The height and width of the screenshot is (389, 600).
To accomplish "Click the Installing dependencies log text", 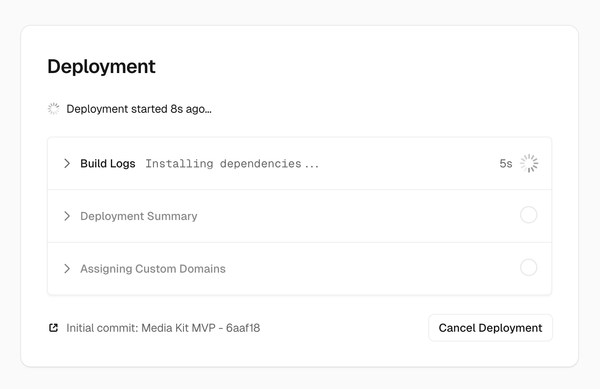I will coord(232,164).
